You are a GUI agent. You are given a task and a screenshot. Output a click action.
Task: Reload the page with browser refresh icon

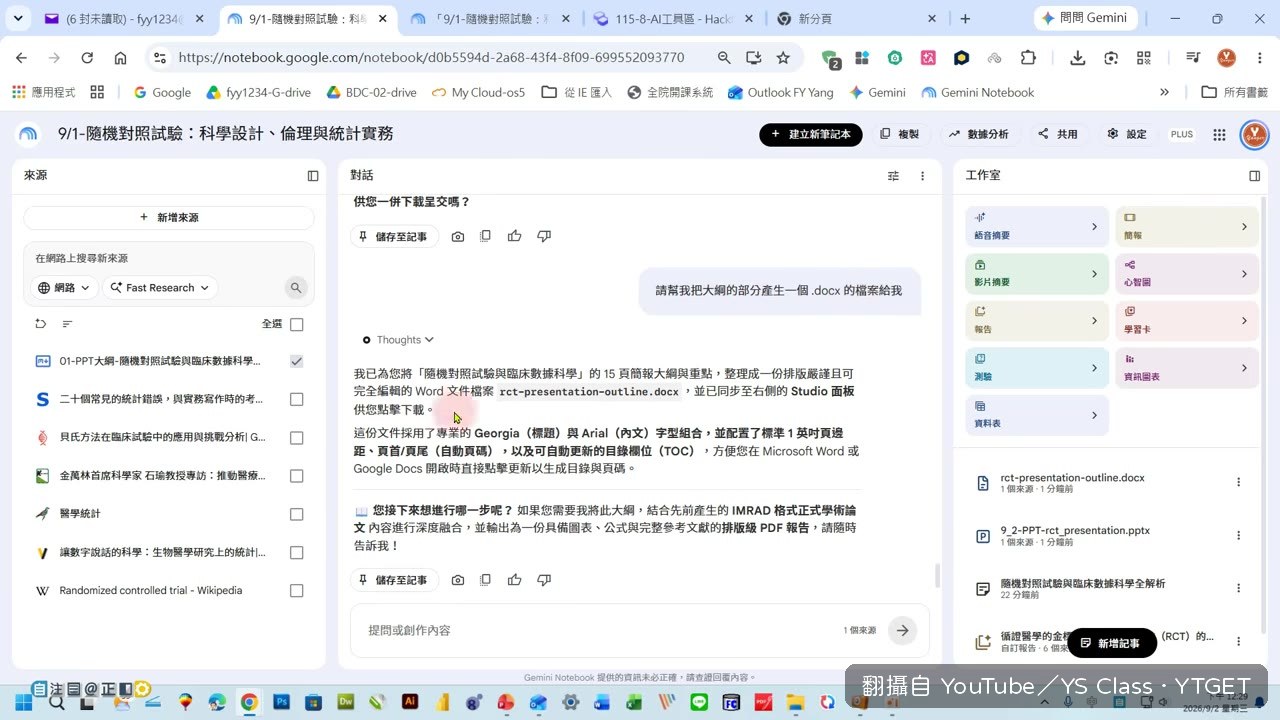[x=87, y=58]
